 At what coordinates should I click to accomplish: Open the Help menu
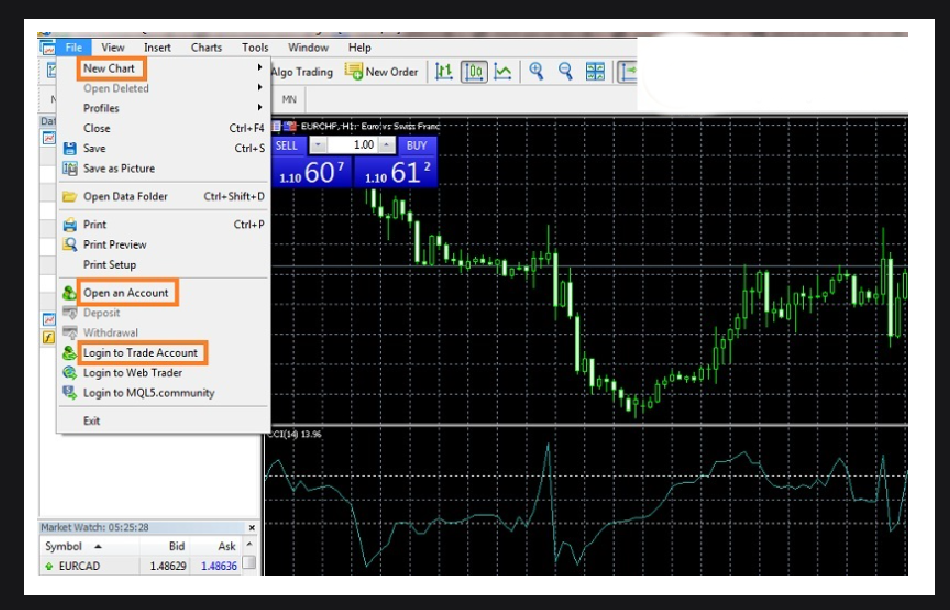pyautogui.click(x=359, y=47)
